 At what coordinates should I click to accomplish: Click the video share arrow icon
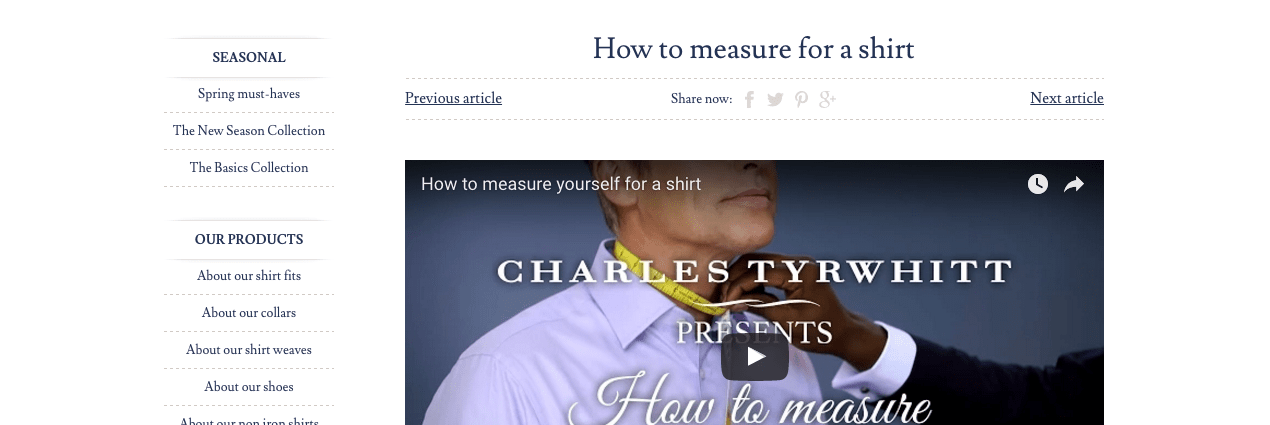coord(1074,184)
